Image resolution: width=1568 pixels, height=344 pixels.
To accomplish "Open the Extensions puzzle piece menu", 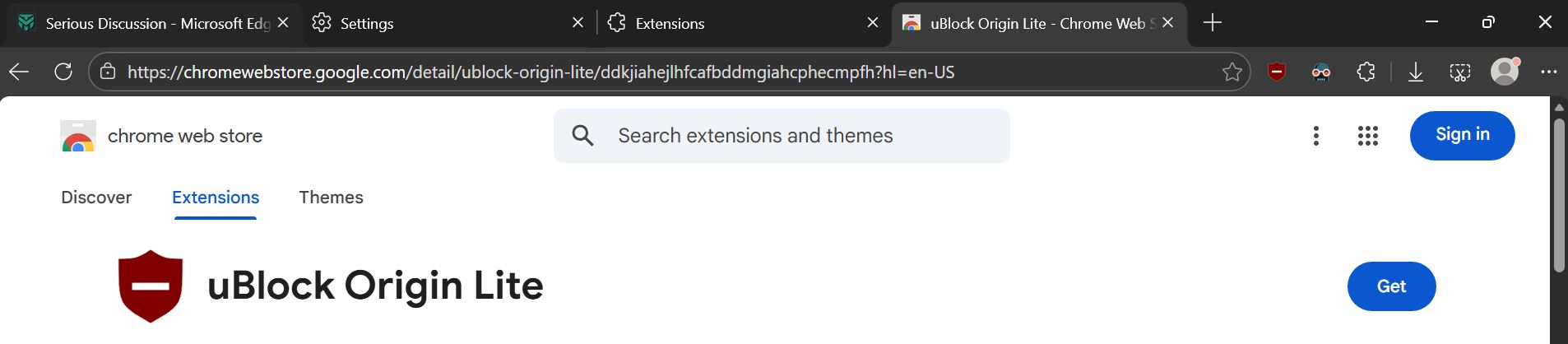I will pos(1366,72).
